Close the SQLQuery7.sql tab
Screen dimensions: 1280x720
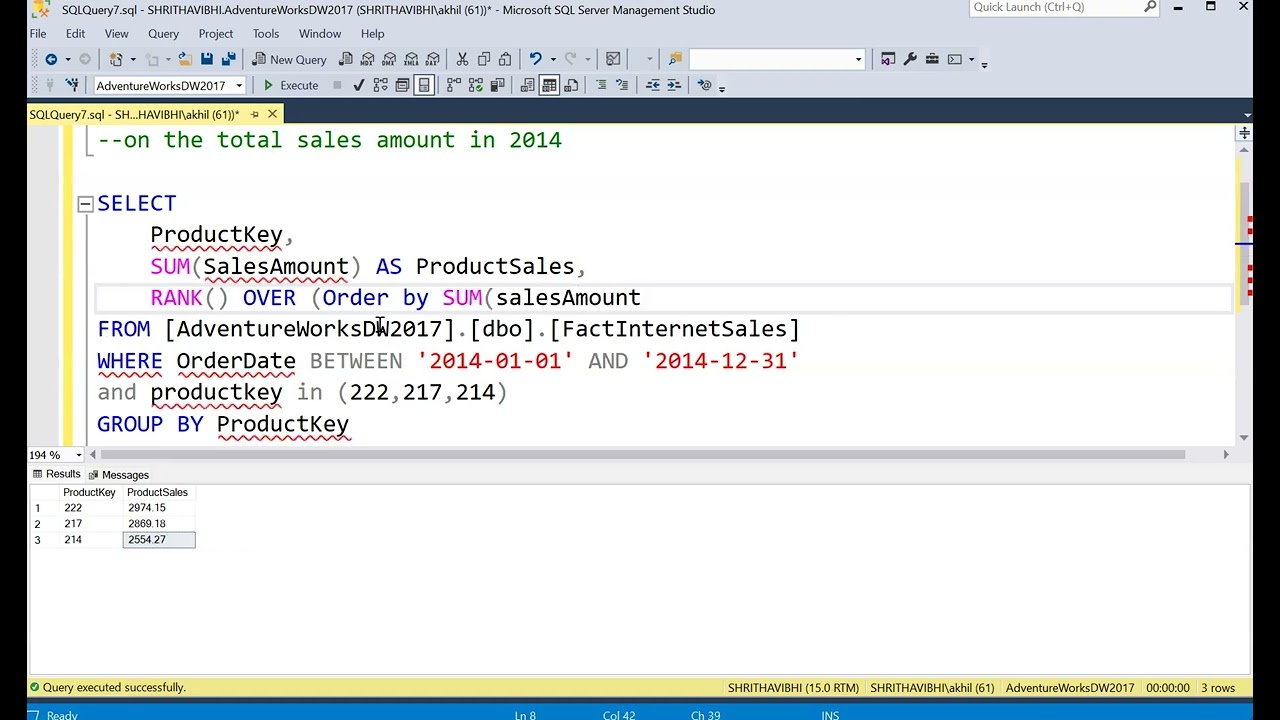click(272, 114)
